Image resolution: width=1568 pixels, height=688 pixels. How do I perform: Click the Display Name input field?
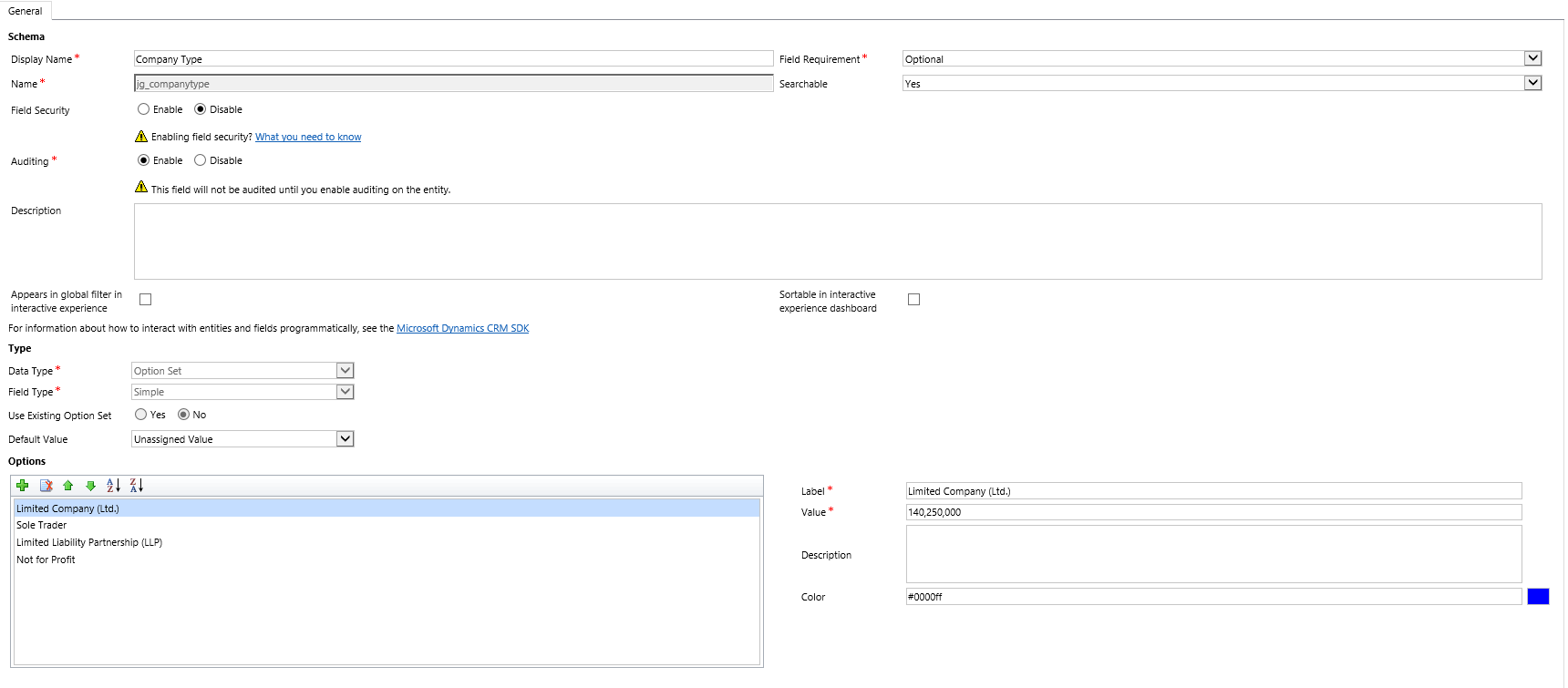453,59
